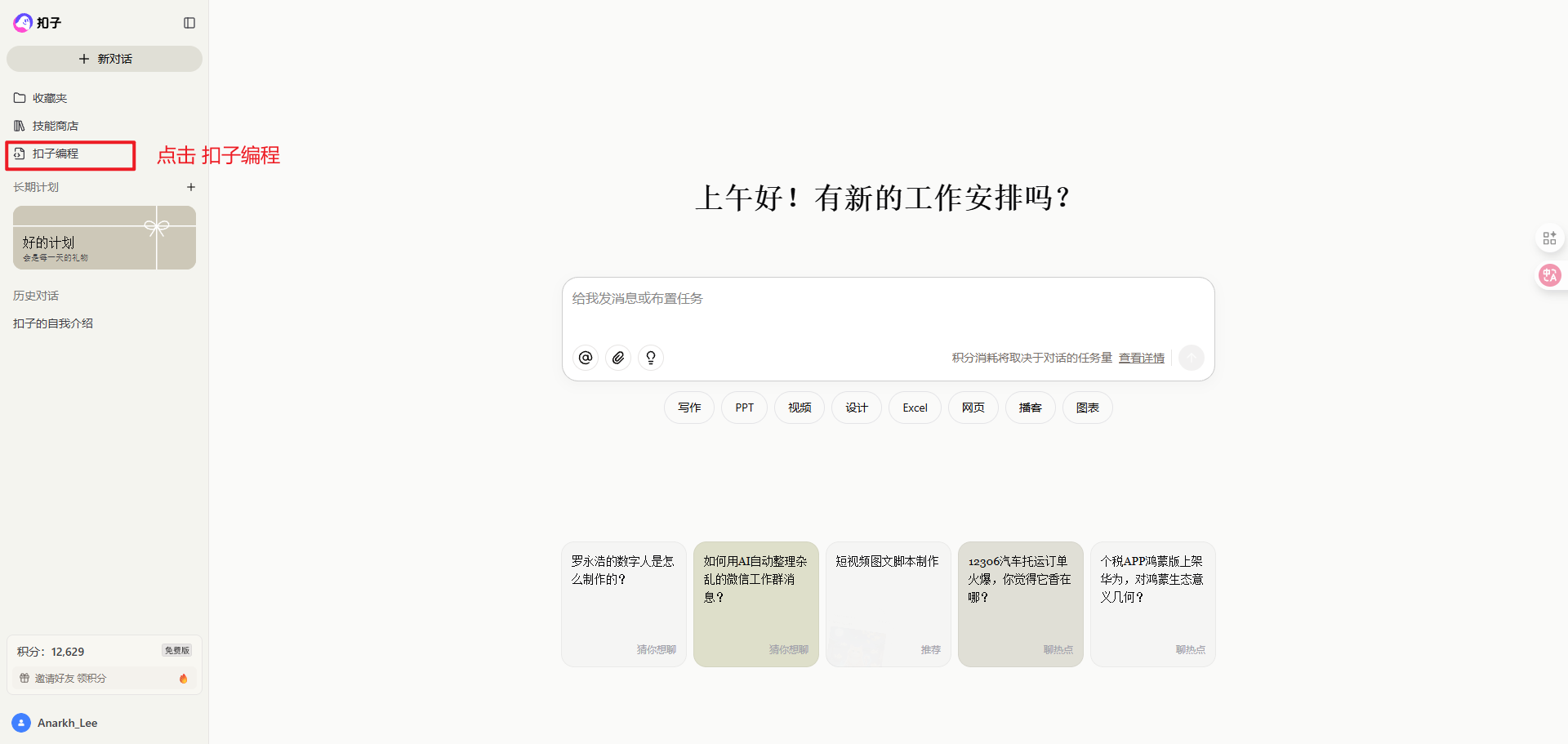Click the paperclip attachment icon
The width and height of the screenshot is (1568, 744).
point(618,358)
